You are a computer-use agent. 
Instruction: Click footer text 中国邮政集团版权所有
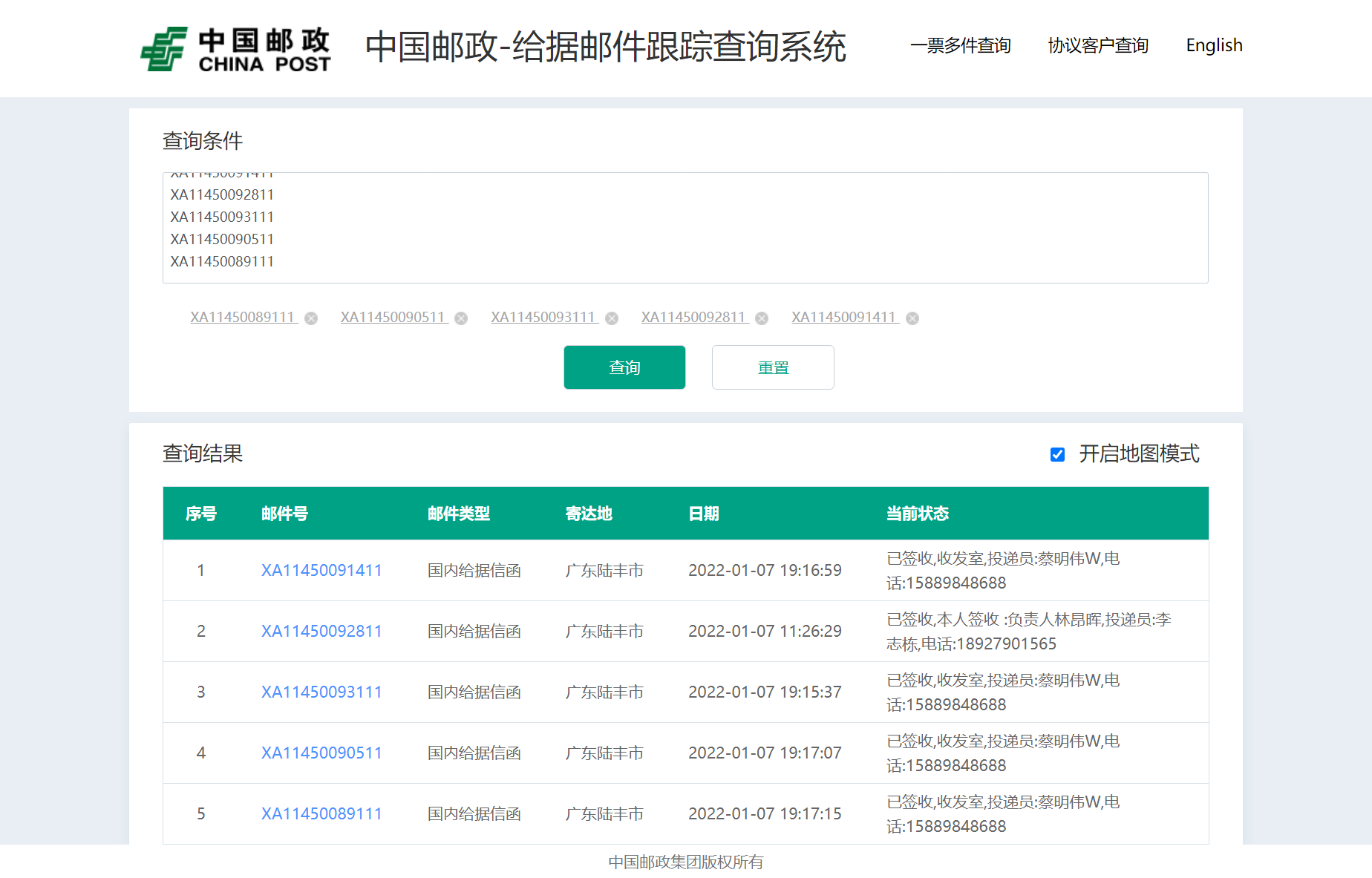(x=686, y=862)
